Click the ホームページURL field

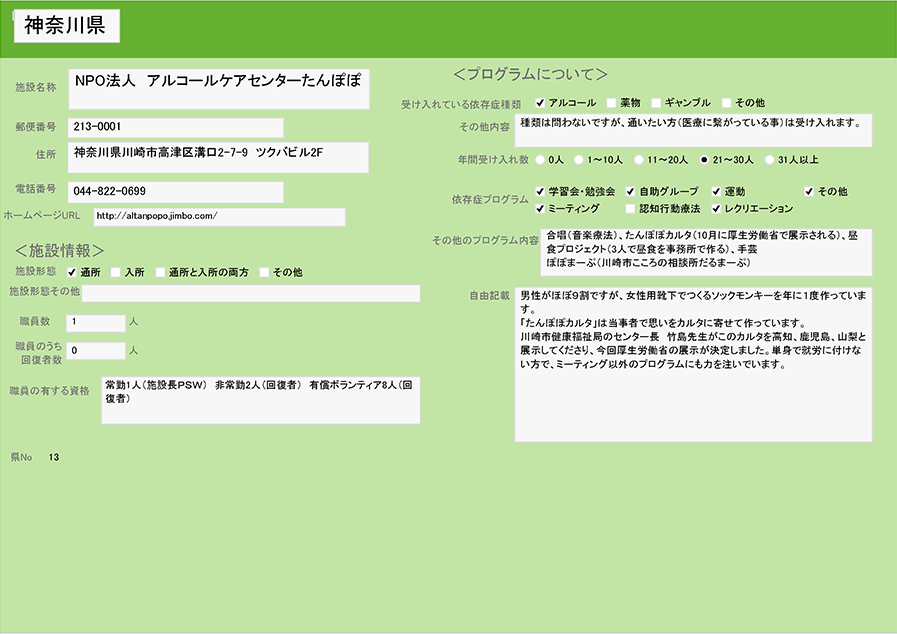[x=219, y=217]
